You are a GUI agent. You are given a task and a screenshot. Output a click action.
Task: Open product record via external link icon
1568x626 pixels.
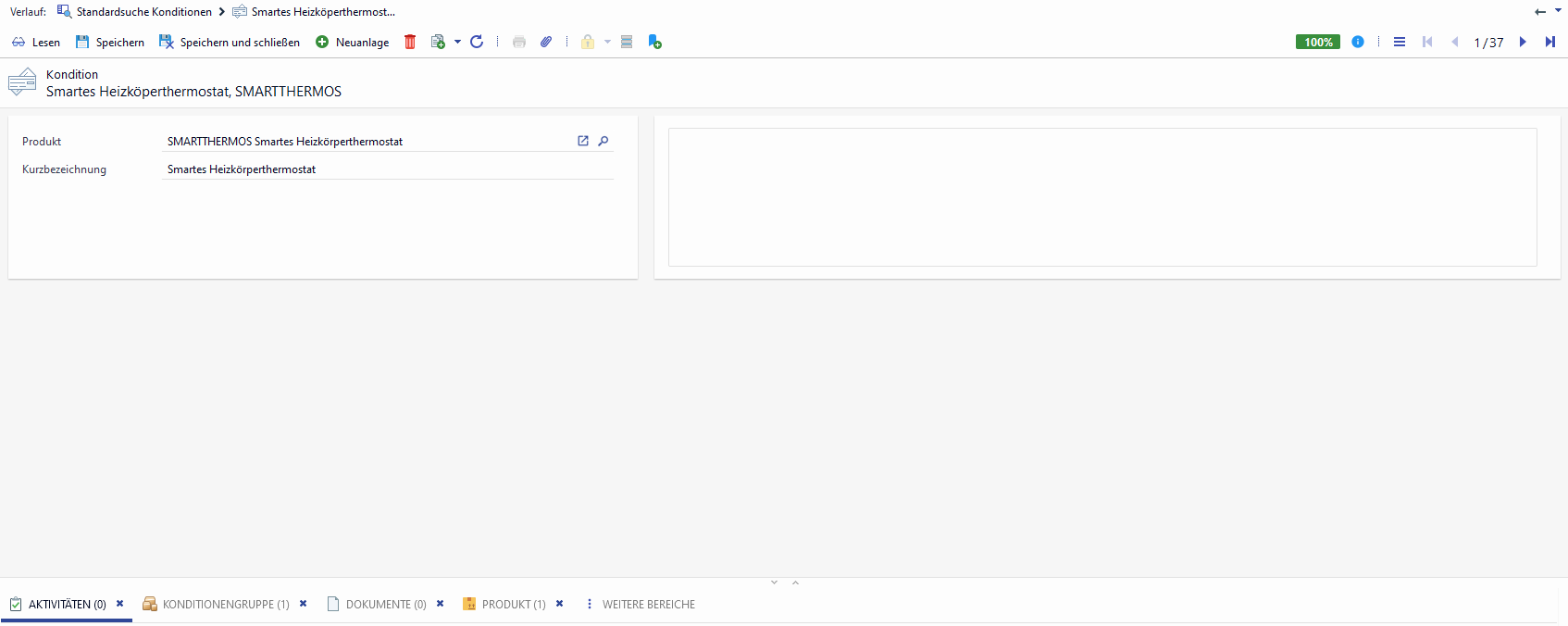[583, 141]
